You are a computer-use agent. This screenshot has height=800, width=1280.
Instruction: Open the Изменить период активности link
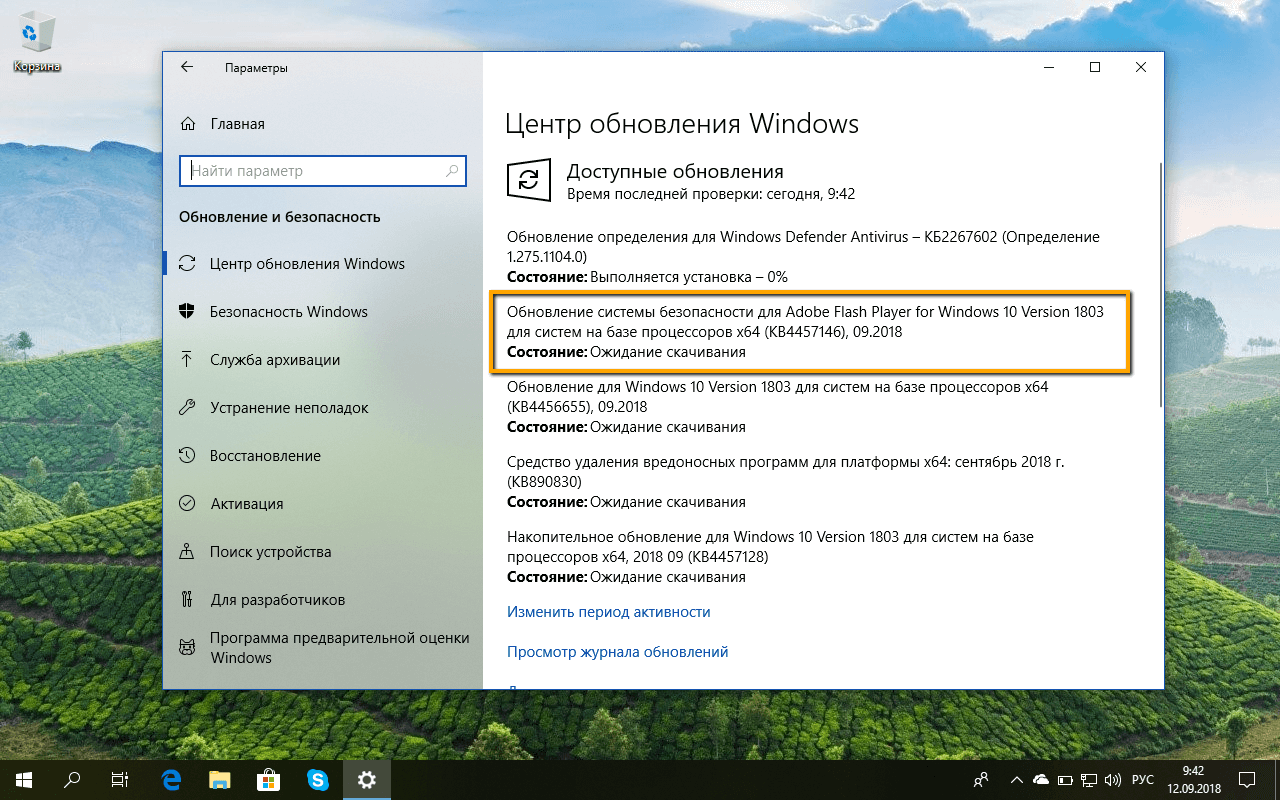pyautogui.click(x=608, y=611)
